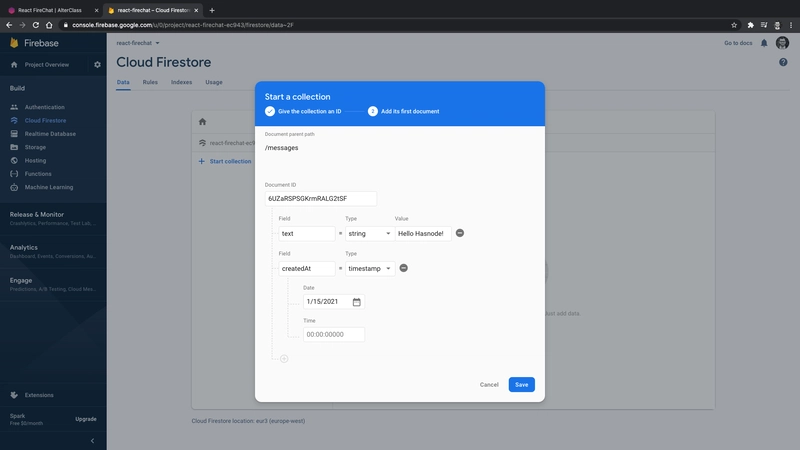Click the Extensions icon in sidebar
Viewport: 800px width, 450px height.
[x=14, y=395]
